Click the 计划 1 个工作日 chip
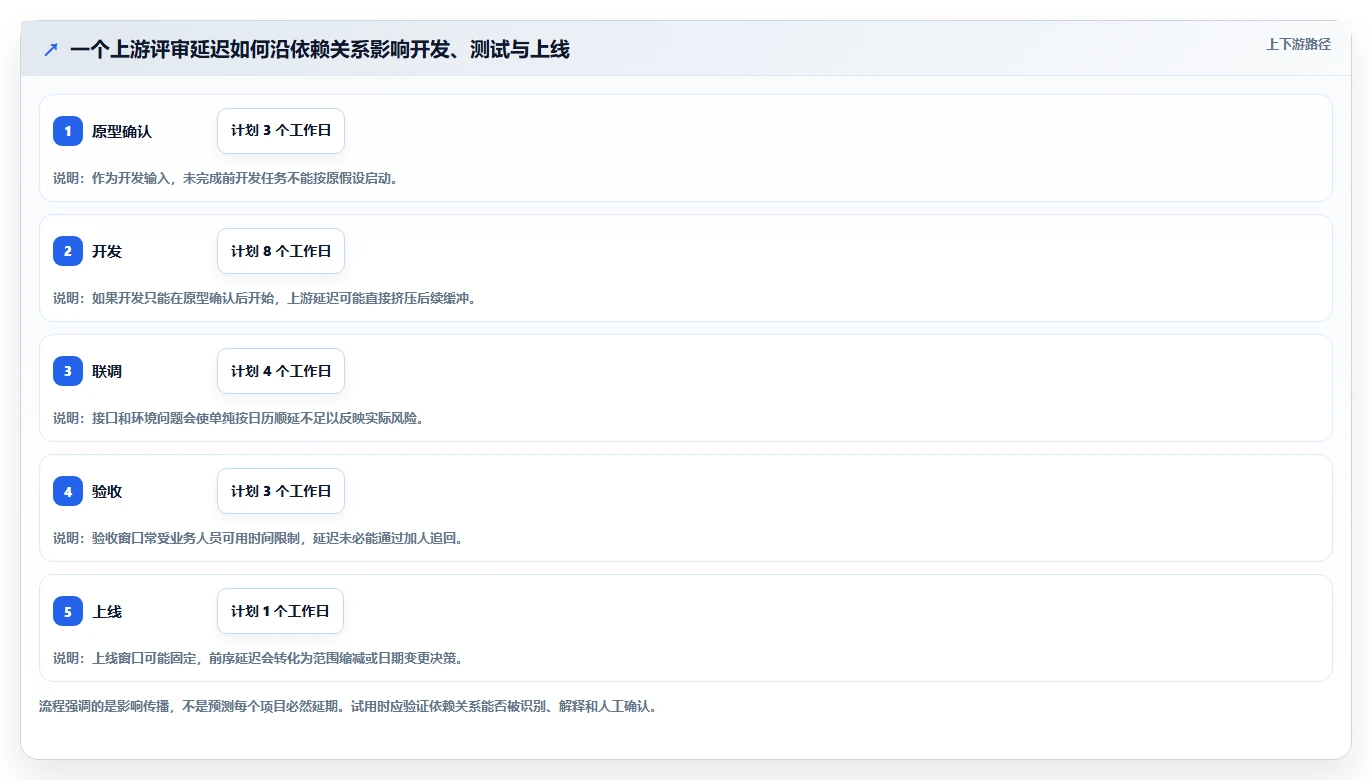 pyautogui.click(x=280, y=611)
